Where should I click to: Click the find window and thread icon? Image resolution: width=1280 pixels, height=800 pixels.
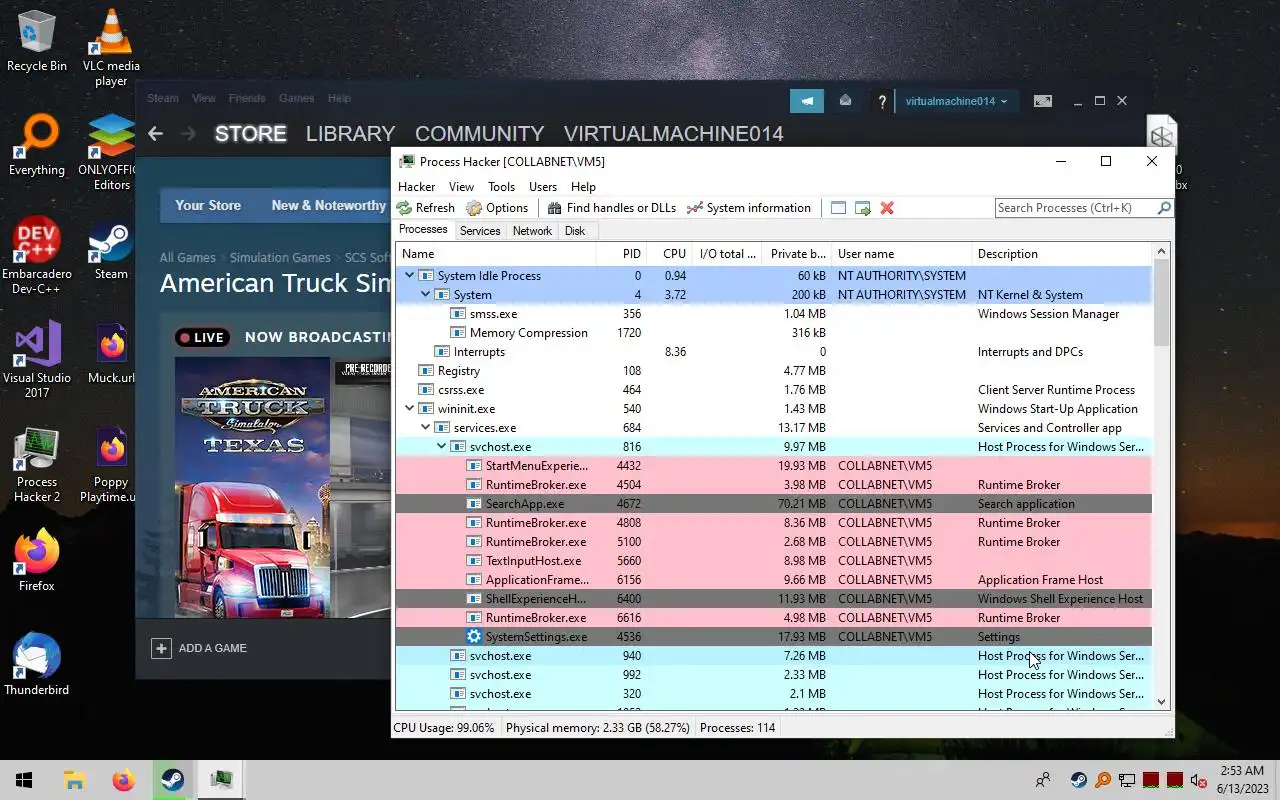coord(863,208)
